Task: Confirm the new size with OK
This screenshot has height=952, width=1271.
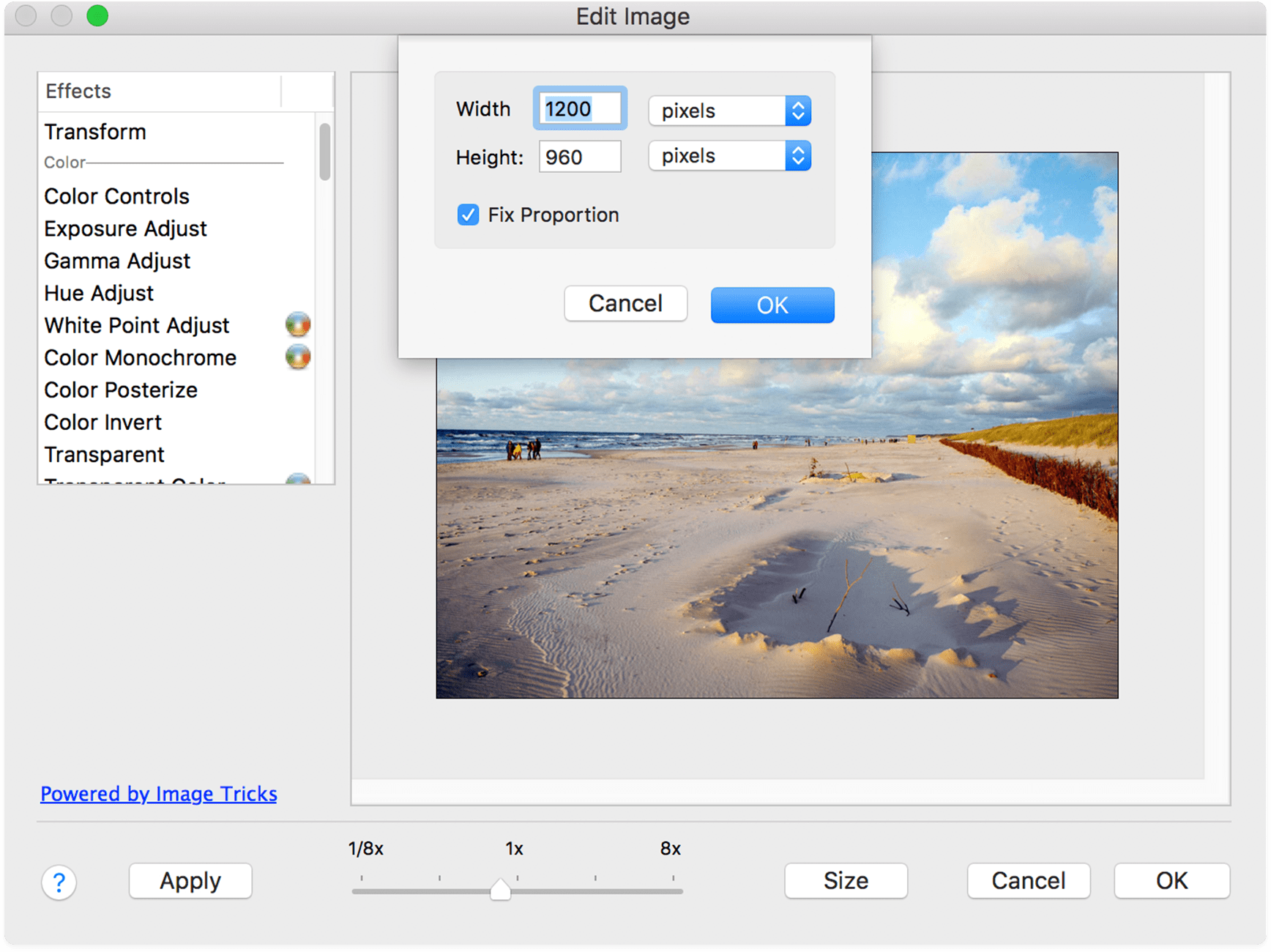Action: click(x=772, y=305)
